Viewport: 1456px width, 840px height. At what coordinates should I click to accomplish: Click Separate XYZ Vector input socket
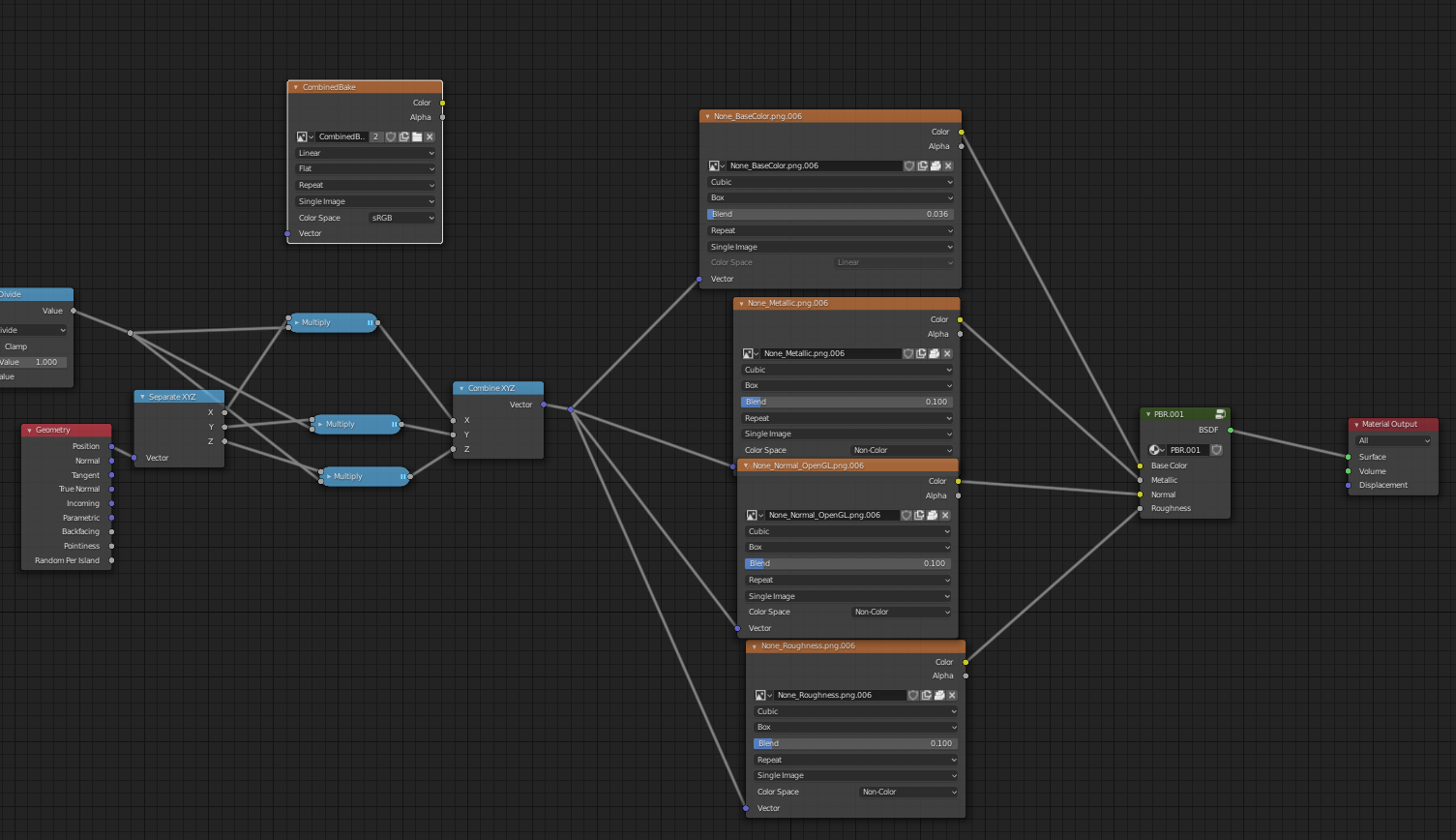pyautogui.click(x=134, y=458)
